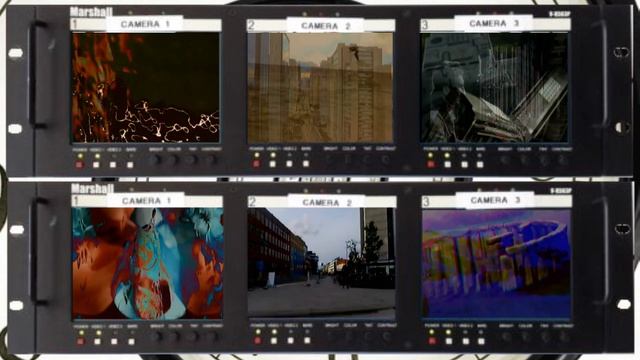
Task: Adjust CONTRAST knob on top rack Camera 2
Action: 386,160
